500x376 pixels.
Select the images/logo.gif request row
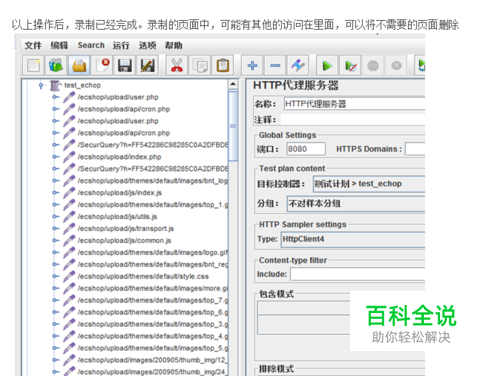point(153,252)
